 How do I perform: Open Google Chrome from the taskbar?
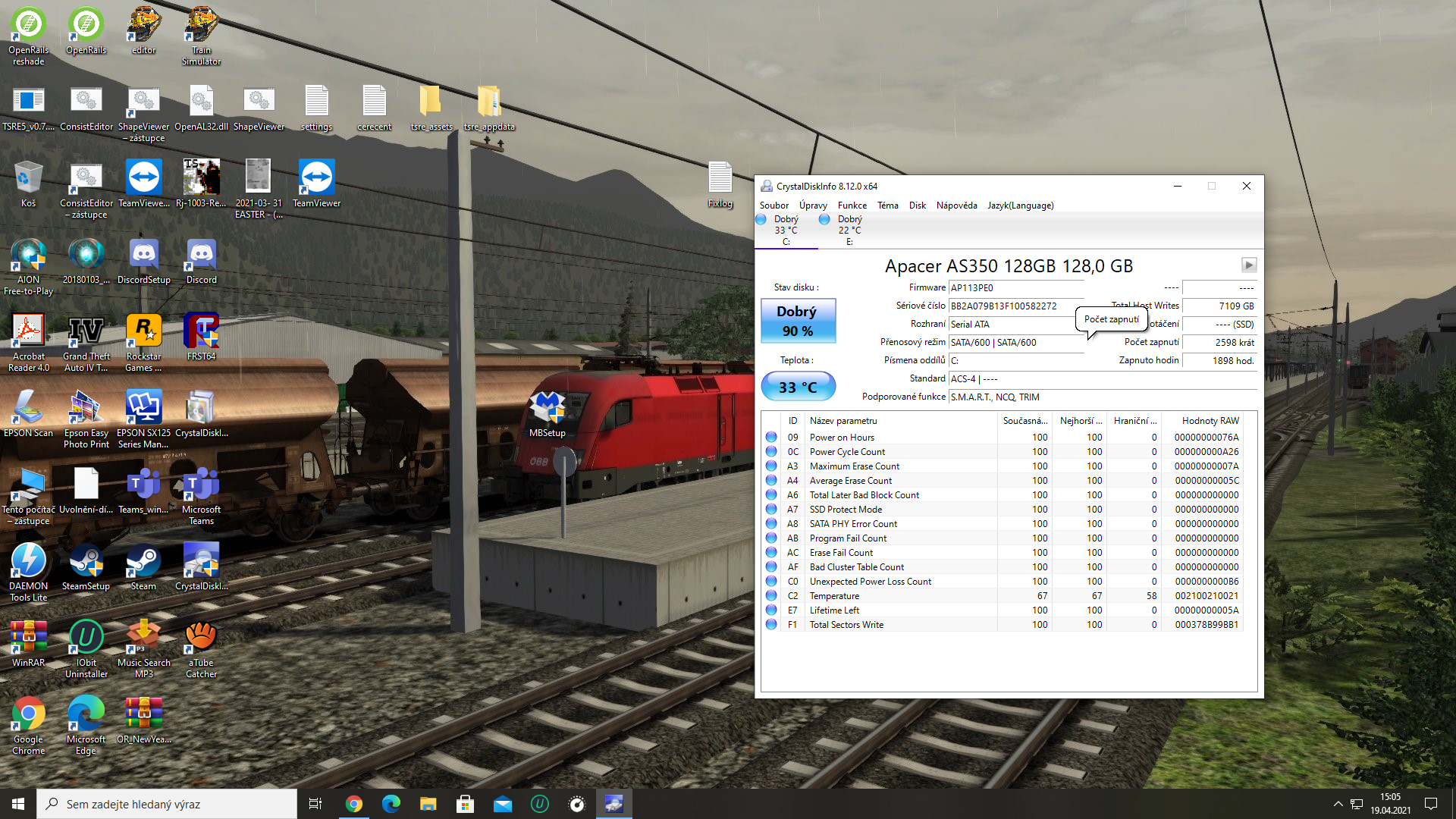pos(353,804)
